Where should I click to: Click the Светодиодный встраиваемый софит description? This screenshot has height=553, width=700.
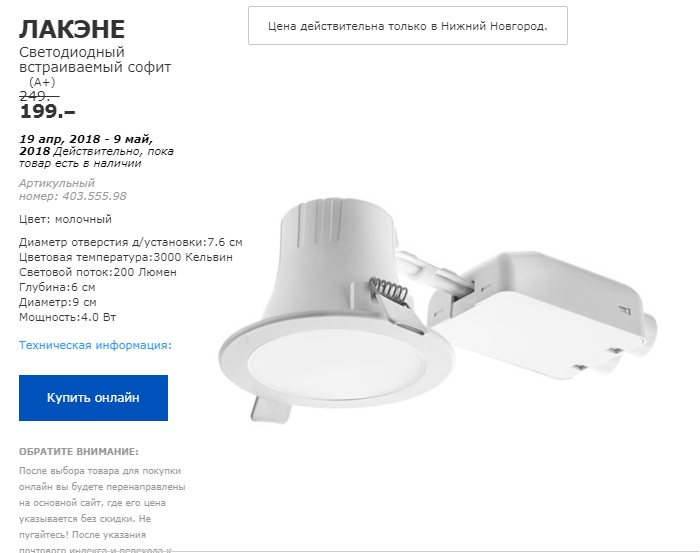point(95,60)
